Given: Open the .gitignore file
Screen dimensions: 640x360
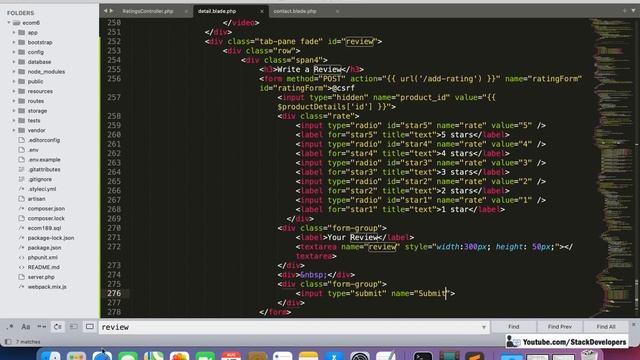Looking at the screenshot, I should click(40, 179).
